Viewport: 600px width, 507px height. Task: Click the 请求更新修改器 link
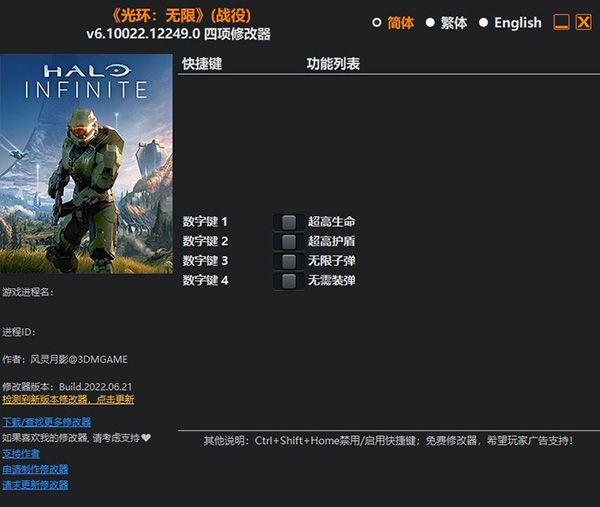(35, 485)
